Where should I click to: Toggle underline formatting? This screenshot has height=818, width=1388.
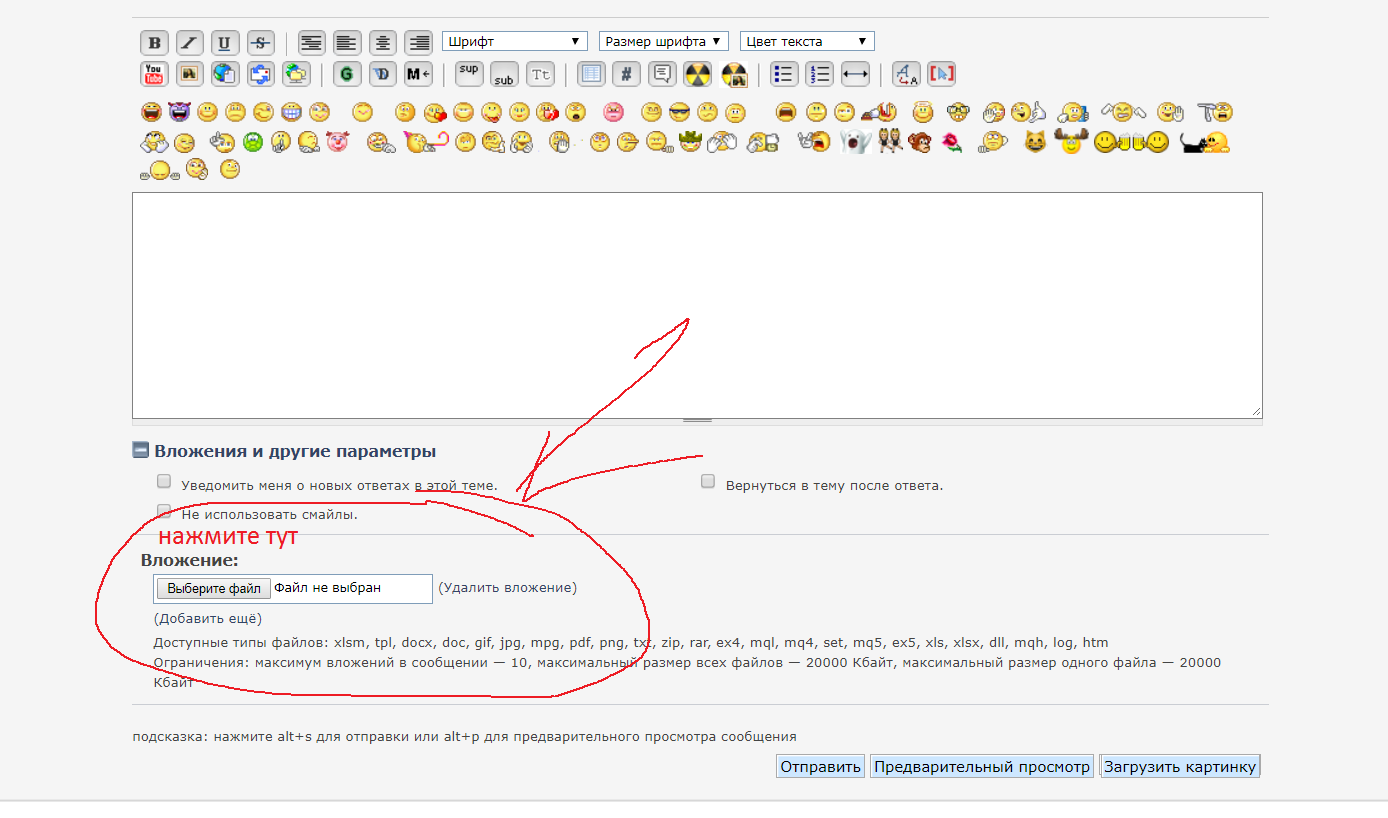[x=224, y=43]
